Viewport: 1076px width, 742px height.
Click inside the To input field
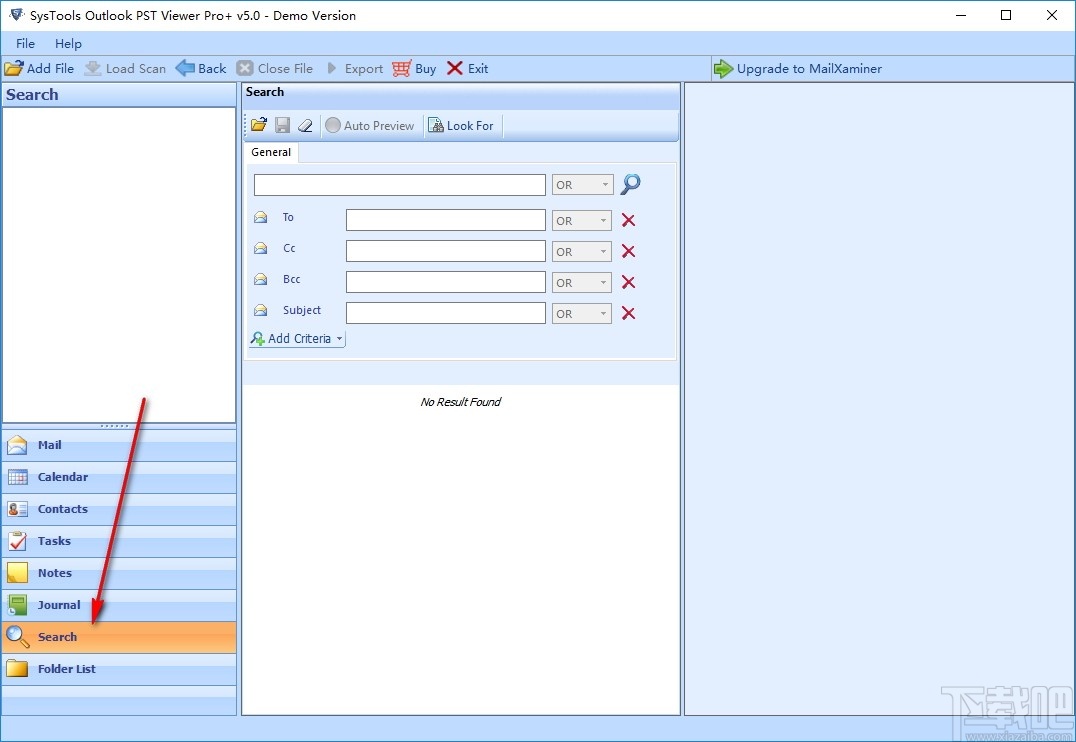445,219
